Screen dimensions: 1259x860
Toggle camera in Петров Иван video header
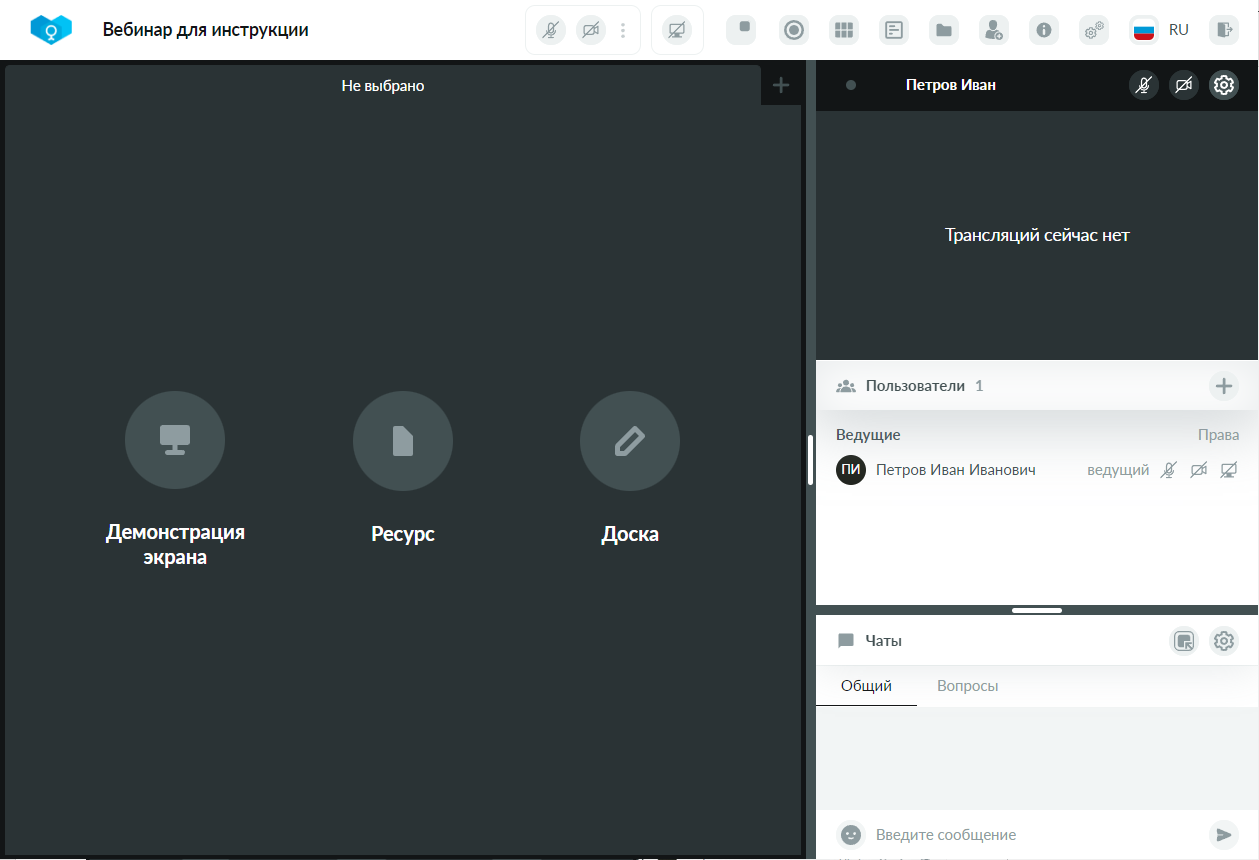click(1184, 86)
